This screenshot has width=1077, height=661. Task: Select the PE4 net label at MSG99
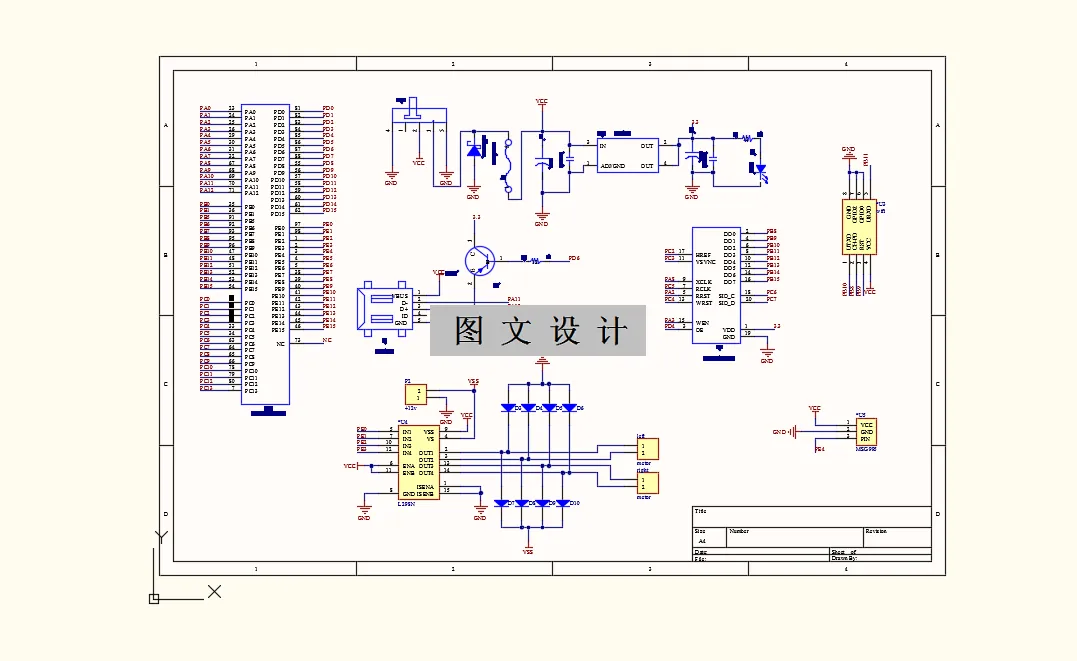click(819, 449)
